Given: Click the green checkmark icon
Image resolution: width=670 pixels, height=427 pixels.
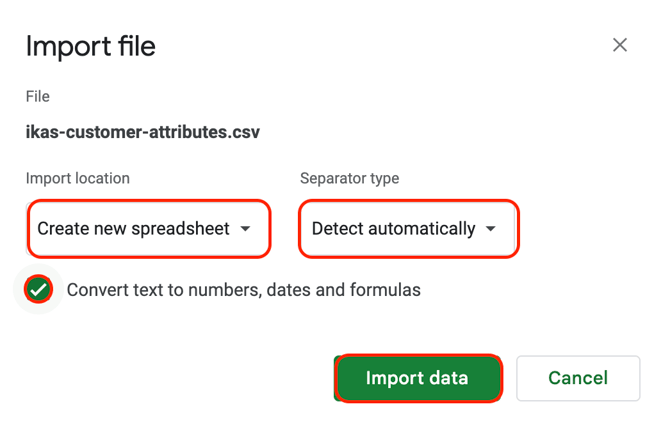Looking at the screenshot, I should click(x=39, y=290).
